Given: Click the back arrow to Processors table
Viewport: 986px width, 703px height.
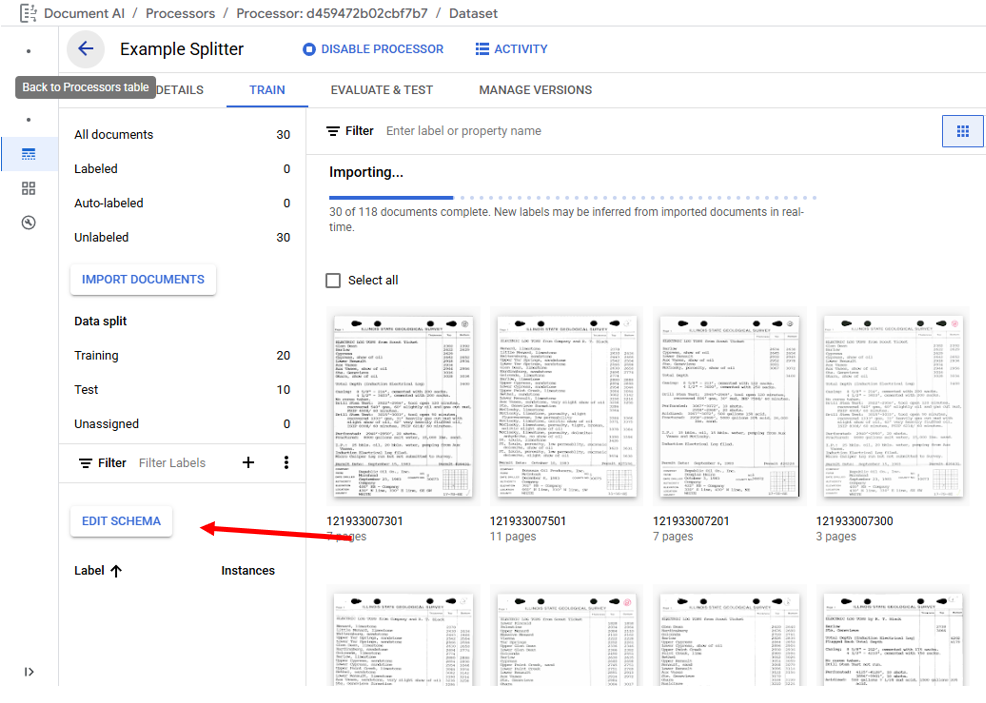Looking at the screenshot, I should pos(85,49).
